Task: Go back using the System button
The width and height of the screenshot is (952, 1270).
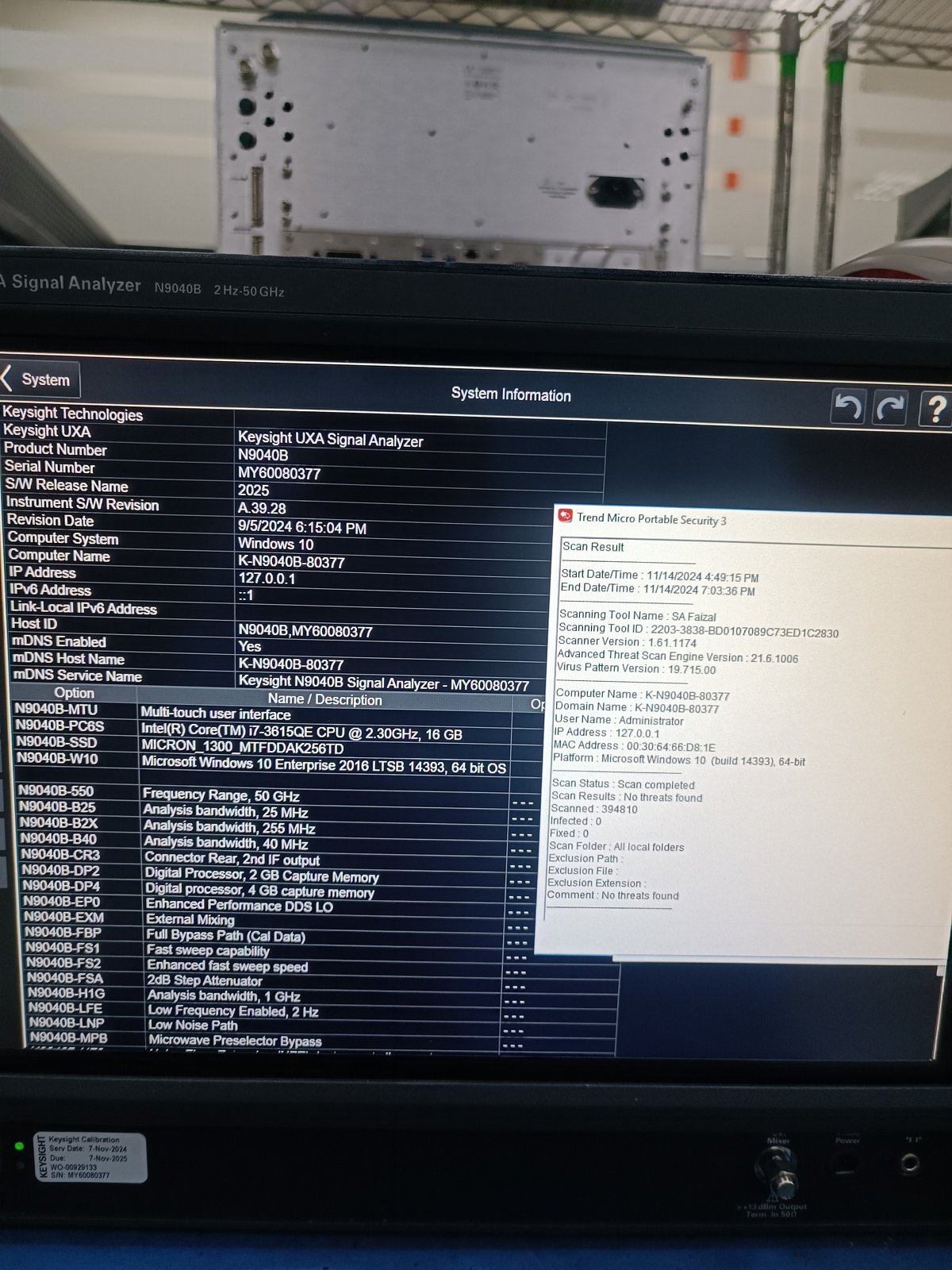Action: (40, 379)
